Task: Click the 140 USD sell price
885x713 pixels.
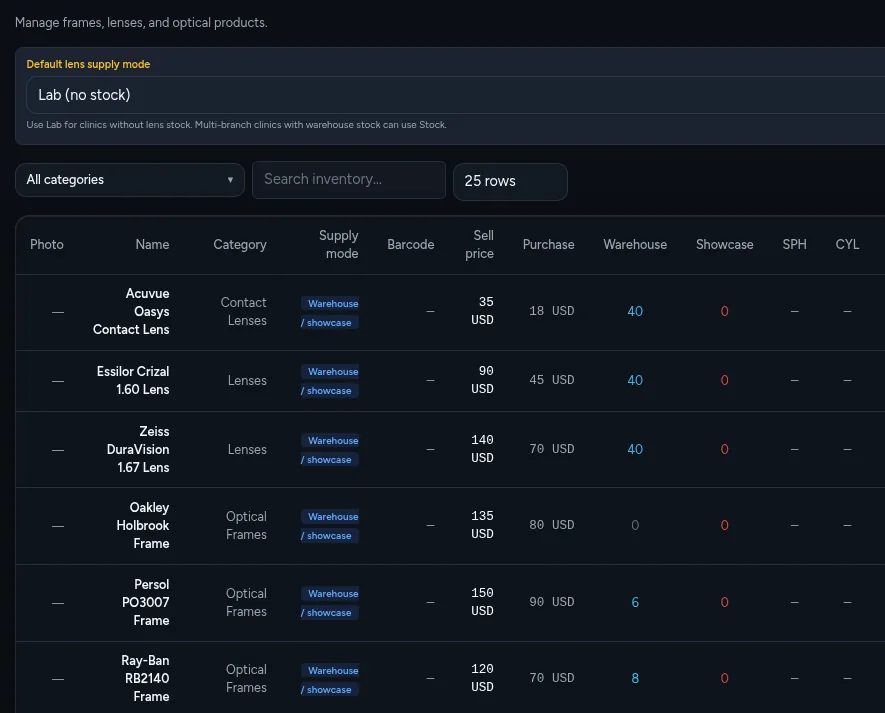Action: [x=483, y=449]
